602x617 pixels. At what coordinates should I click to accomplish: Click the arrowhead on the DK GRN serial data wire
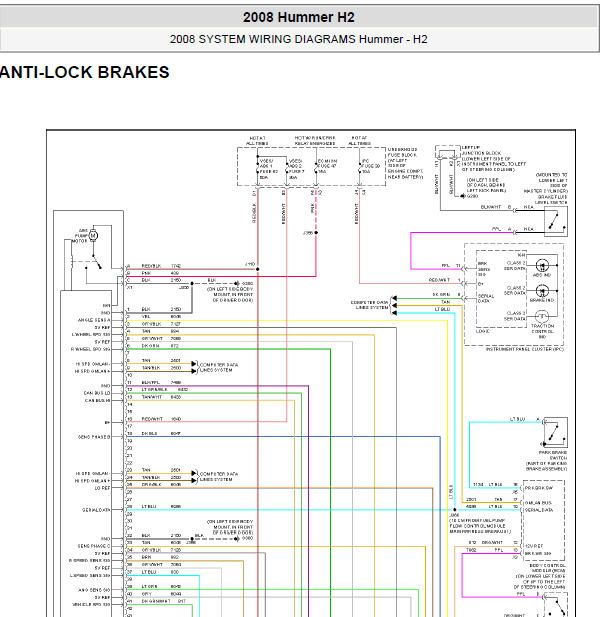[x=393, y=299]
